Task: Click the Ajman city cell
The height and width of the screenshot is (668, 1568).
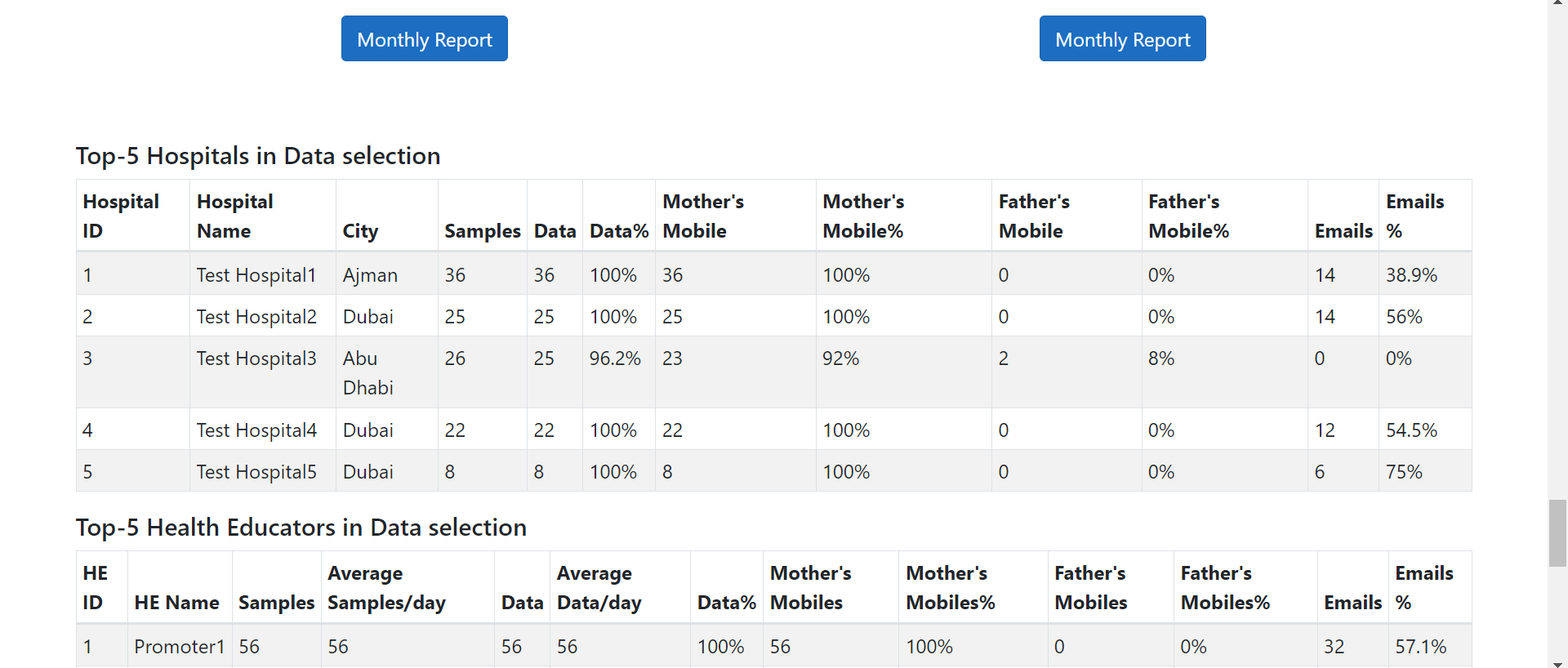Action: click(x=370, y=275)
